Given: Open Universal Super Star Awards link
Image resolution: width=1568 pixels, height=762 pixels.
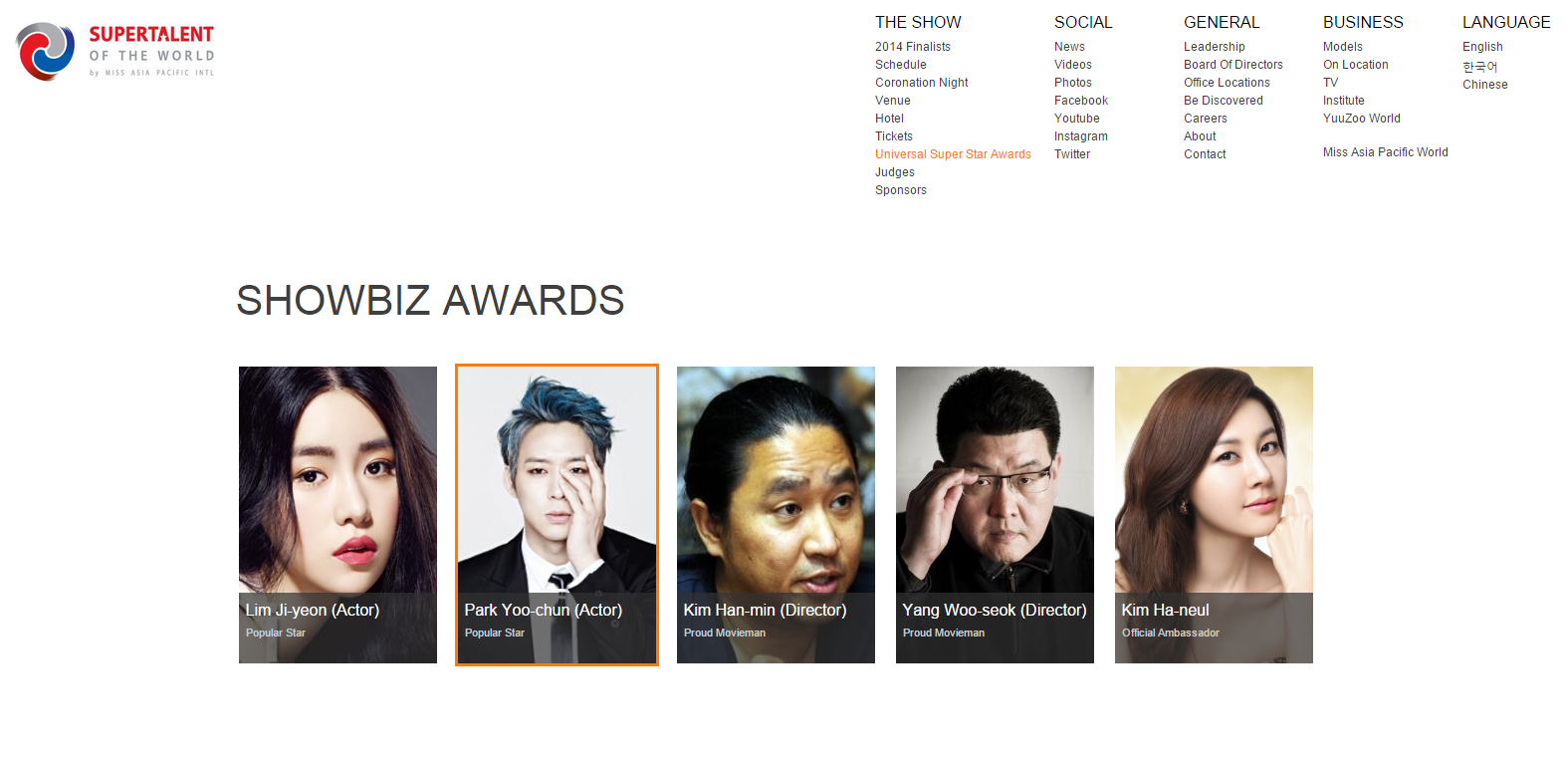Looking at the screenshot, I should (953, 154).
